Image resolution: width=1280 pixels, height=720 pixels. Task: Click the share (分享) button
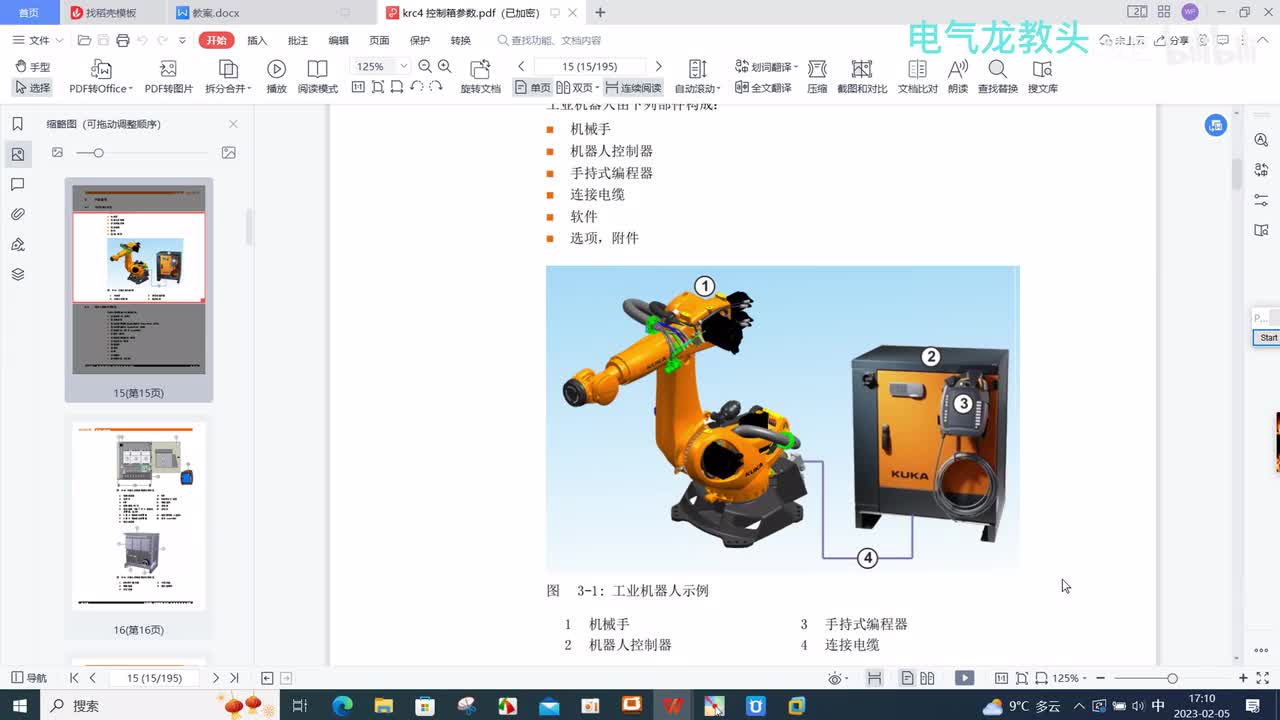pos(1173,40)
